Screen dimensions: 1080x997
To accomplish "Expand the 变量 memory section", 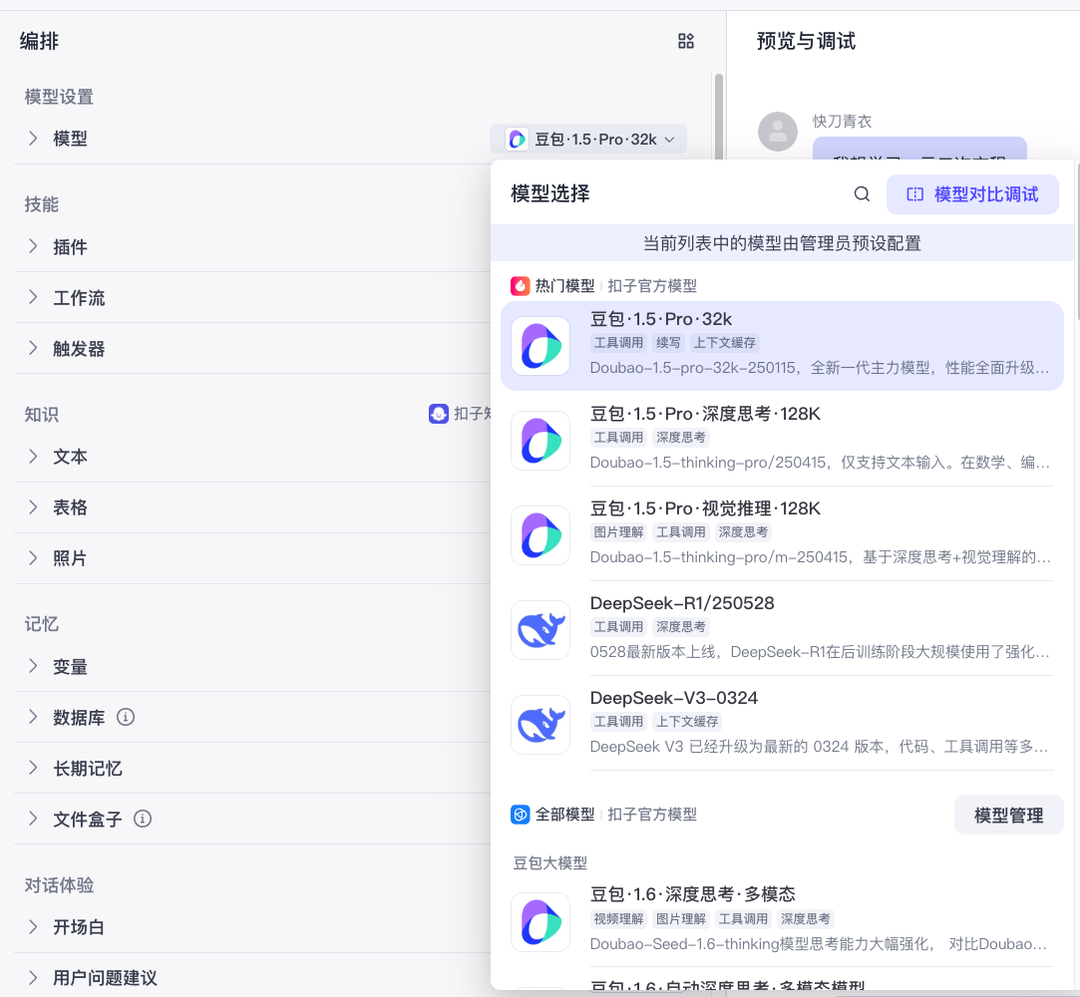I will (33, 666).
